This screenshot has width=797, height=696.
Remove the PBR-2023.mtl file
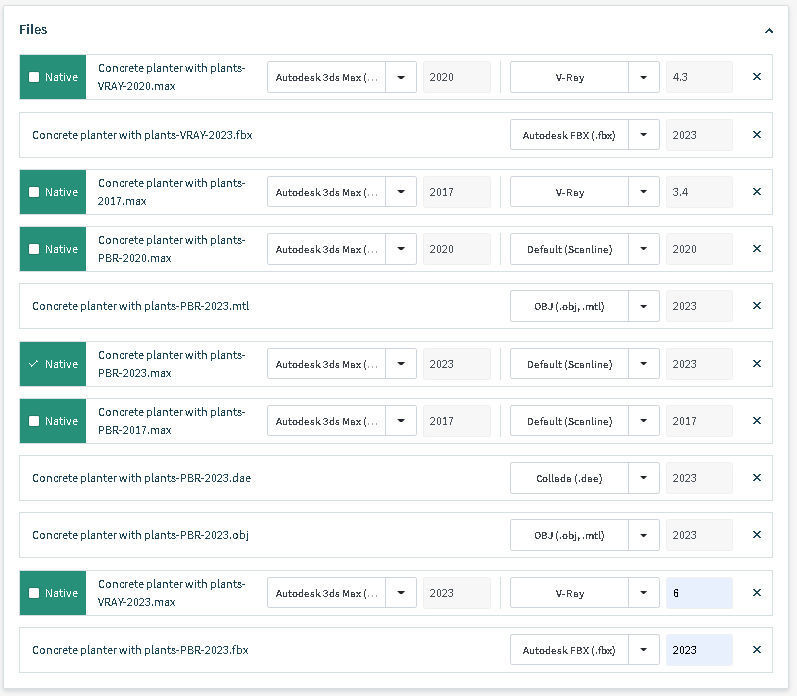756,306
